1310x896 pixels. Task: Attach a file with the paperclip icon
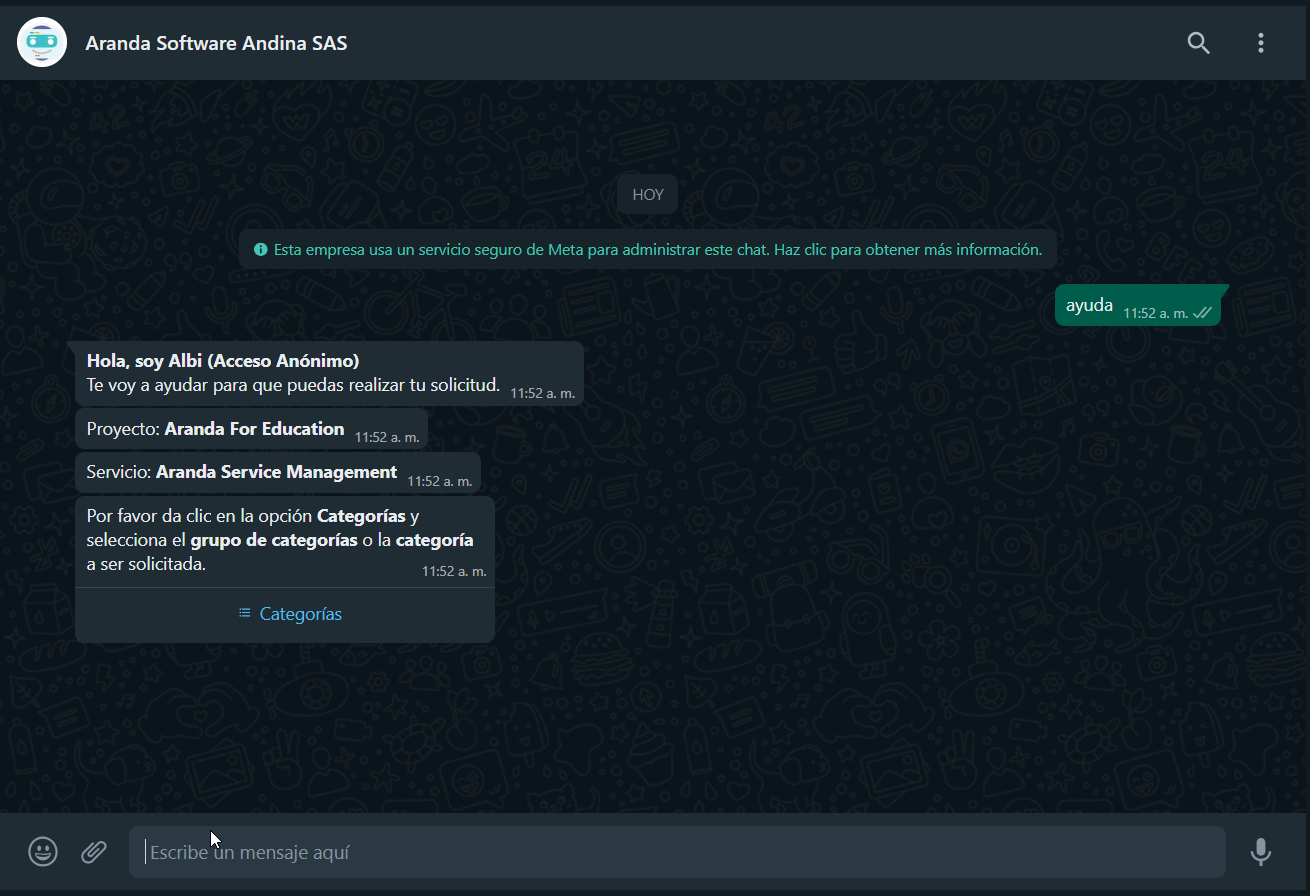pyautogui.click(x=94, y=852)
